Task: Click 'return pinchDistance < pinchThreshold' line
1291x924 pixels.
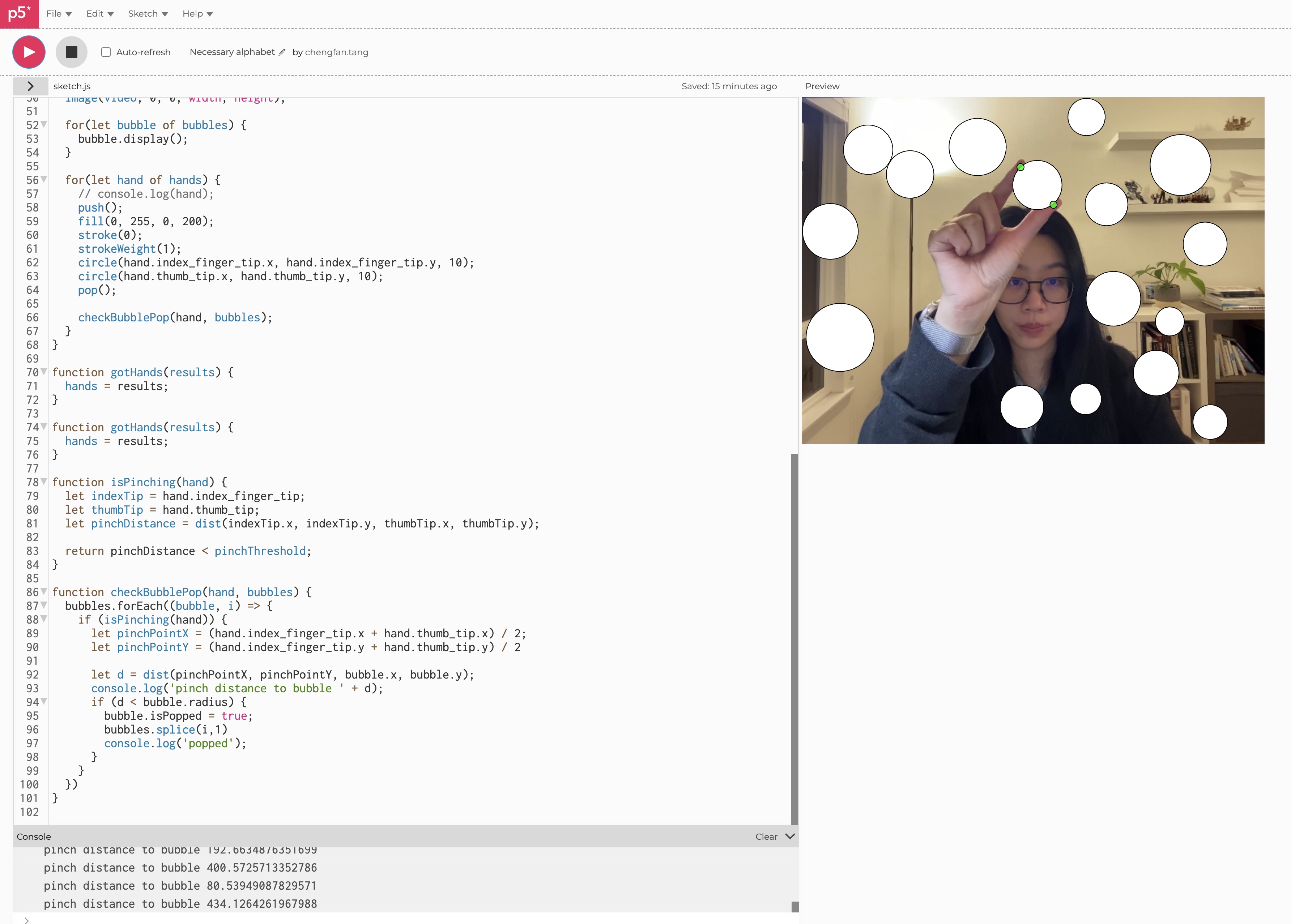Action: click(188, 551)
